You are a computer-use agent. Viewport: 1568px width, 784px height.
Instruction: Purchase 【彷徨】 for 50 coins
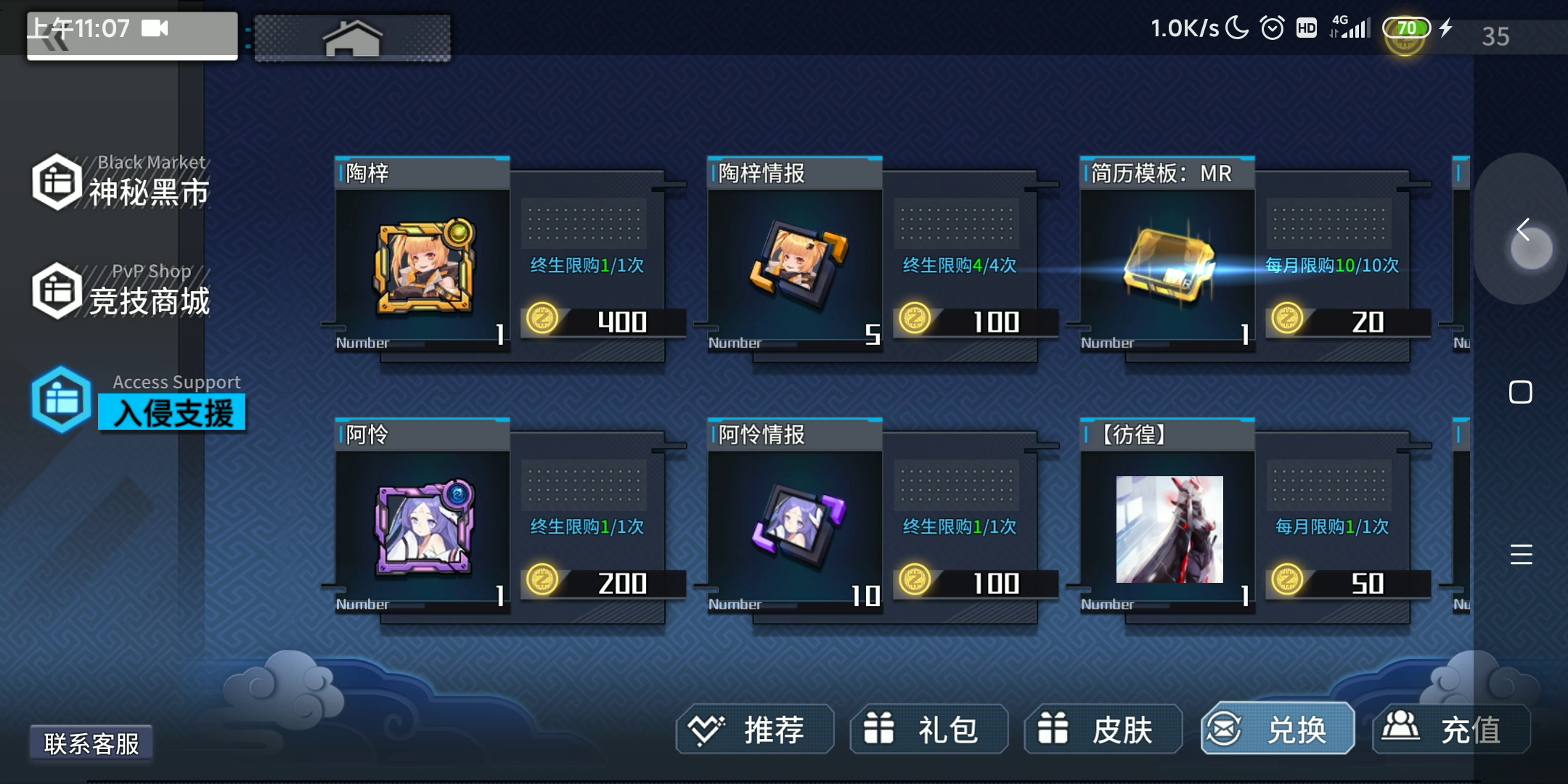1349,581
